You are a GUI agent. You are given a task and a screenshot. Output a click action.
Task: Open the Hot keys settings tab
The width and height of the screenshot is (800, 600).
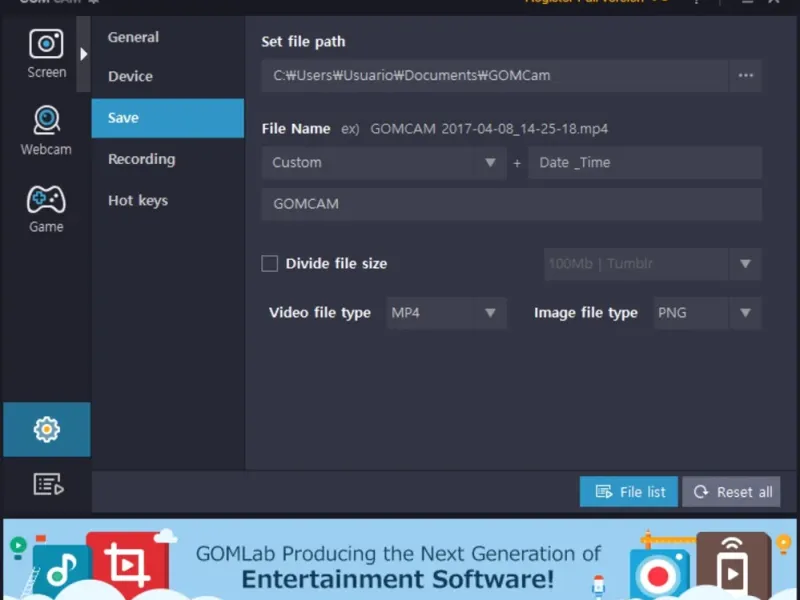138,201
